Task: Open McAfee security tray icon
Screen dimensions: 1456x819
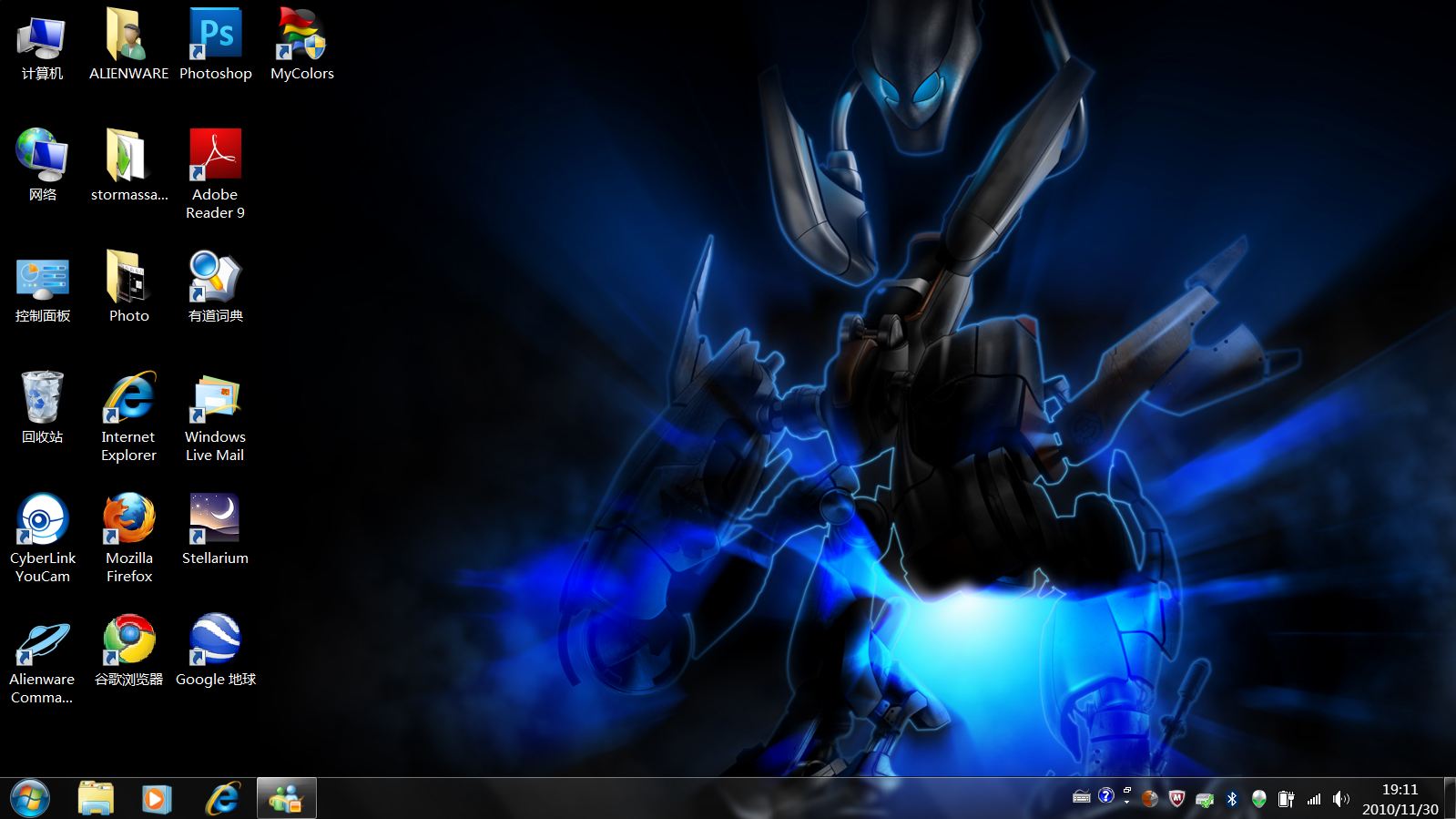Action: [x=1176, y=799]
